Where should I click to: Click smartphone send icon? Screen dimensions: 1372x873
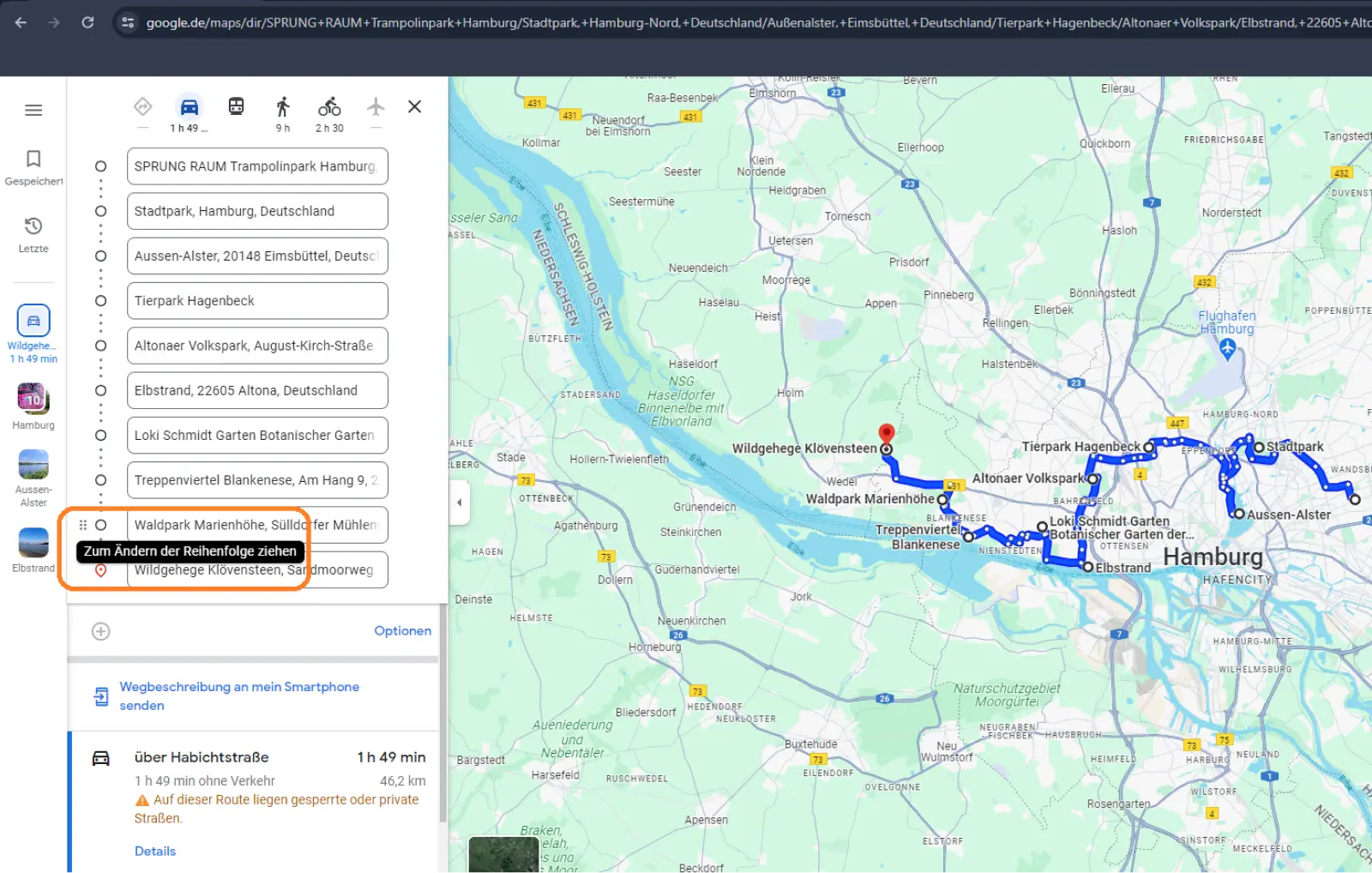(101, 696)
